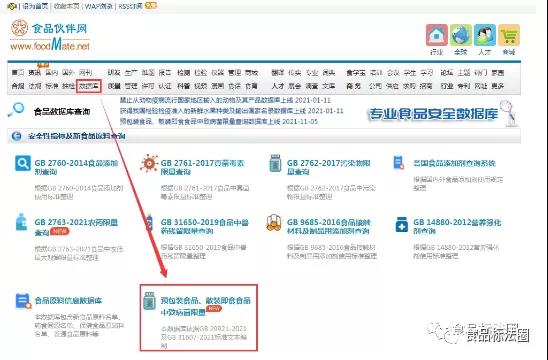Open 招聘 in the navigation
This screenshot has height=360, width=548.
point(426,86)
